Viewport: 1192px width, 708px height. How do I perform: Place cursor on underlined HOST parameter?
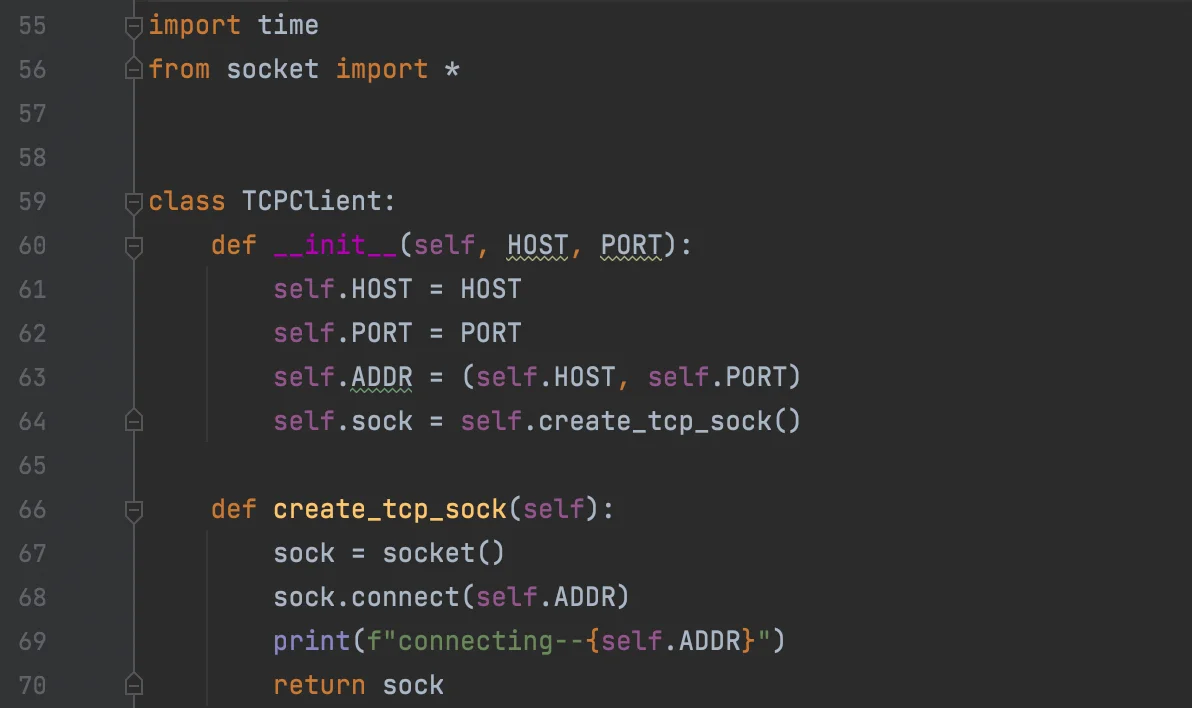(537, 246)
